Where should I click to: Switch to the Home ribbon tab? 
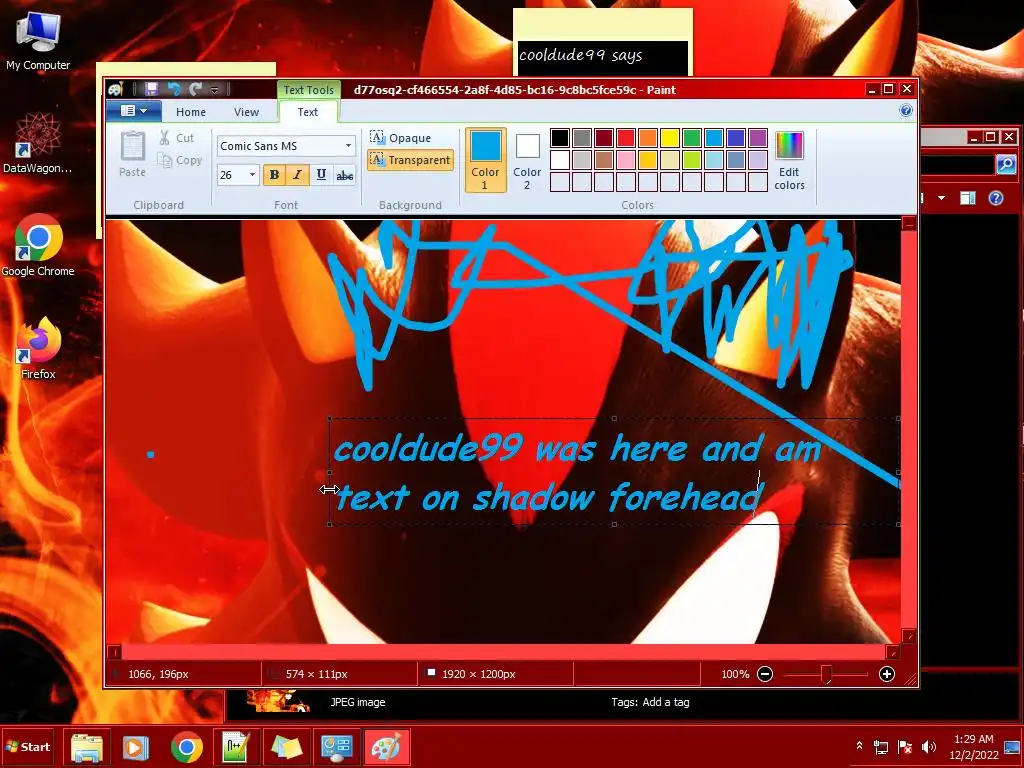[191, 112]
